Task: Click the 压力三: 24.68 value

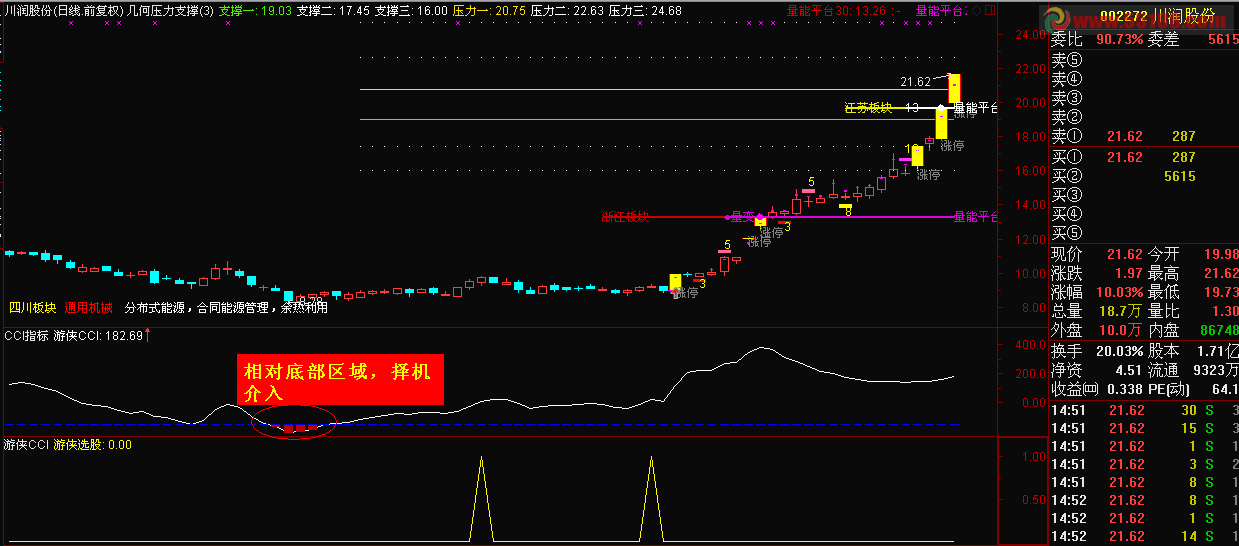Action: (x=645, y=10)
